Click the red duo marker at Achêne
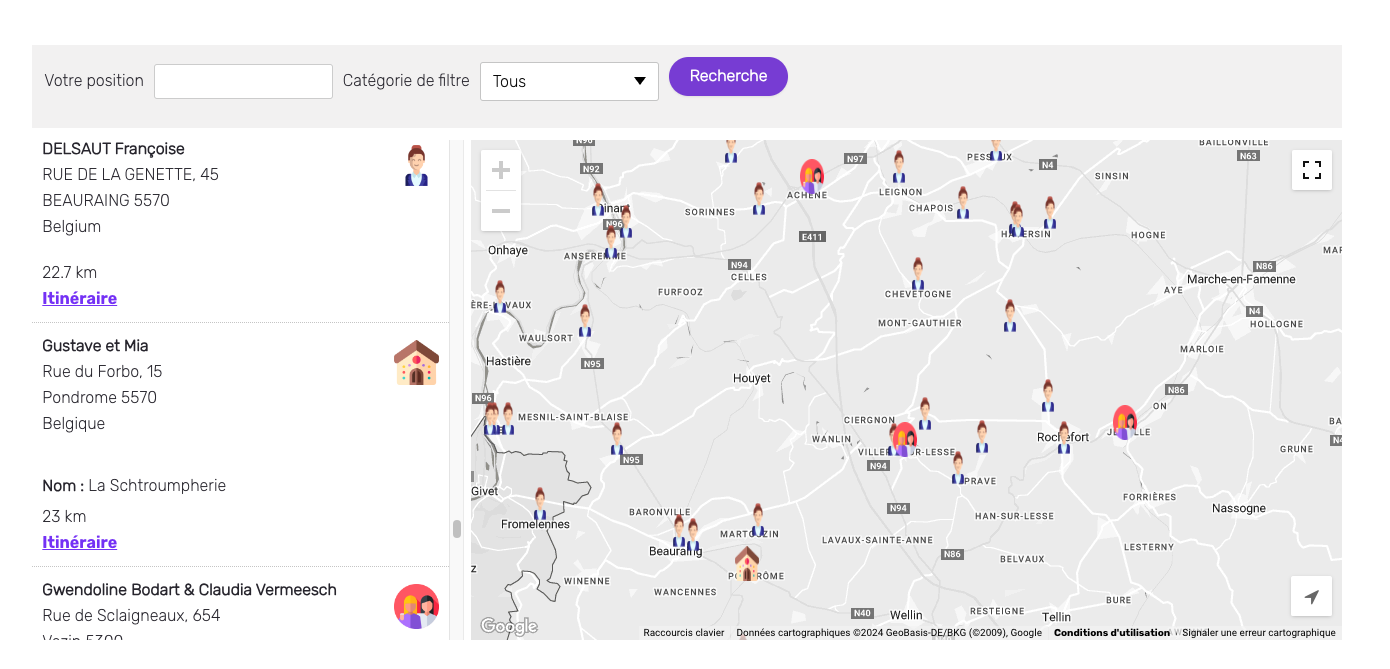The width and height of the screenshot is (1390, 669). click(x=812, y=176)
